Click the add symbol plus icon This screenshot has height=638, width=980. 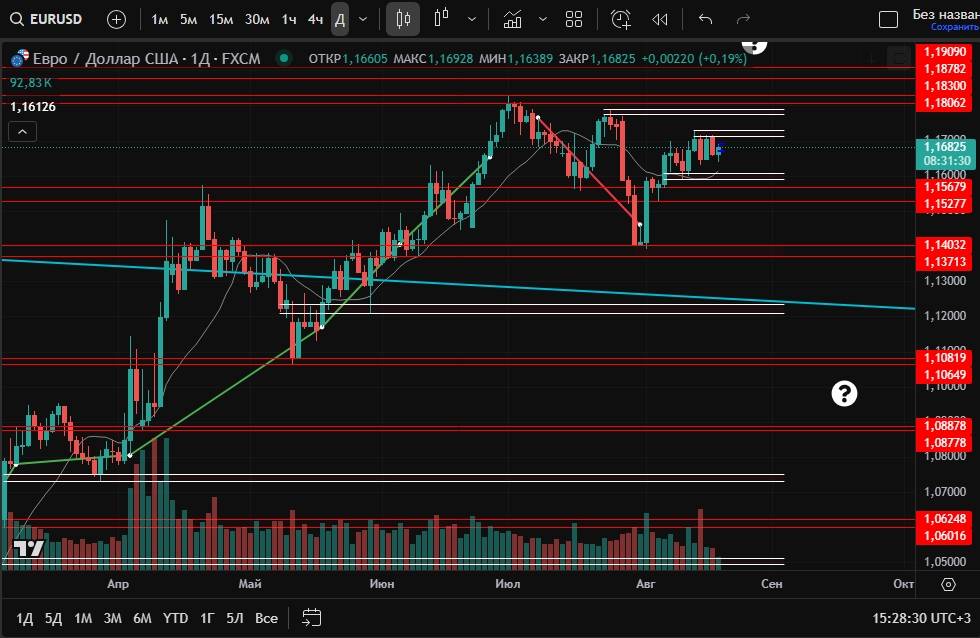[x=116, y=19]
